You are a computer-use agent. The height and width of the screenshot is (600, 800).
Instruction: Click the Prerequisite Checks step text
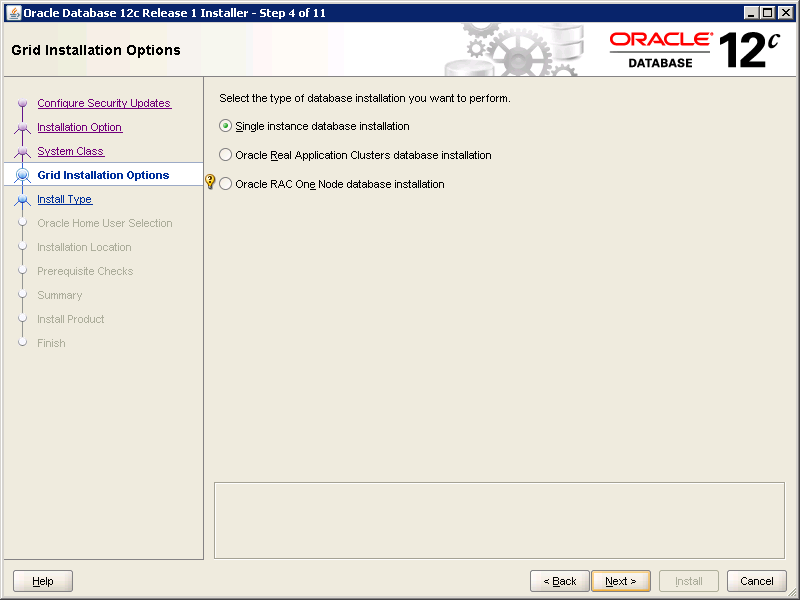(x=85, y=271)
